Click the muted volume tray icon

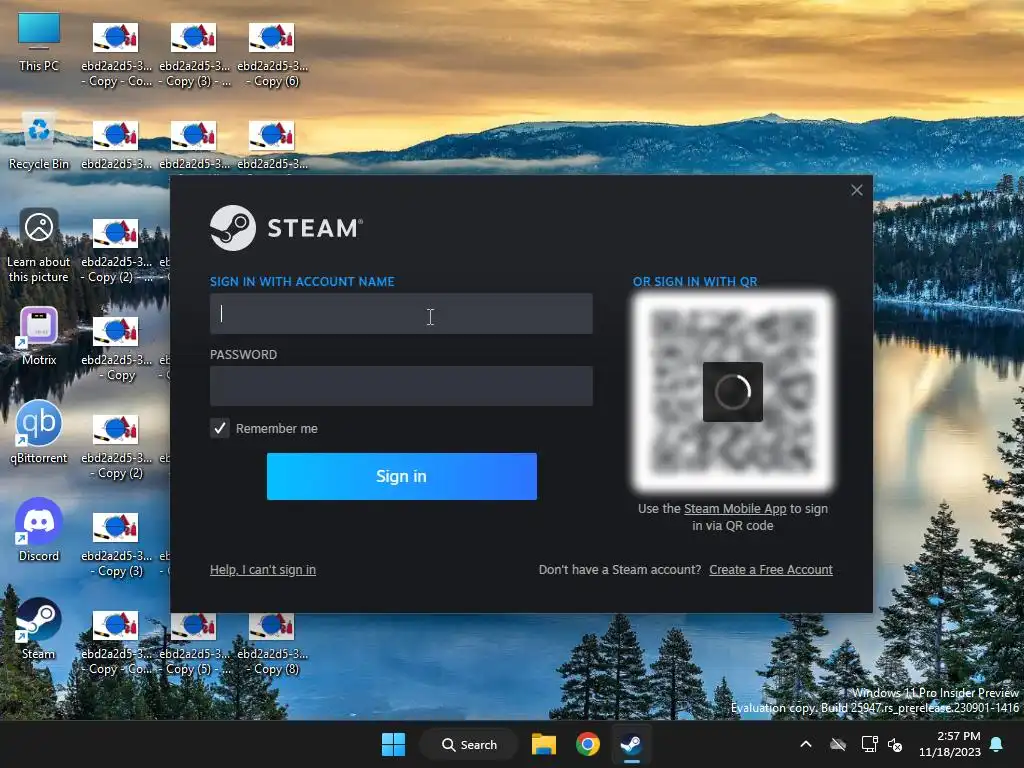point(895,744)
